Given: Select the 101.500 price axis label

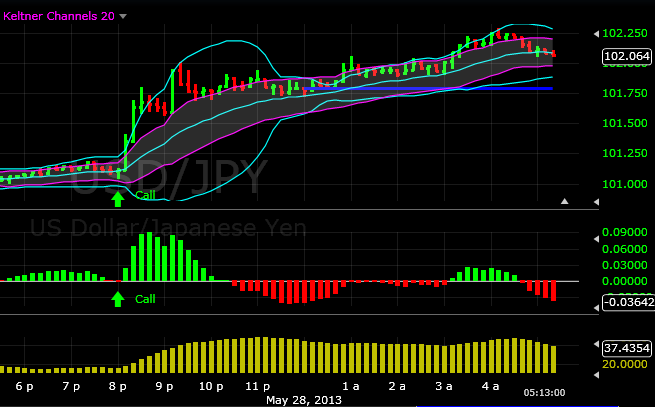Looking at the screenshot, I should click(x=625, y=123).
